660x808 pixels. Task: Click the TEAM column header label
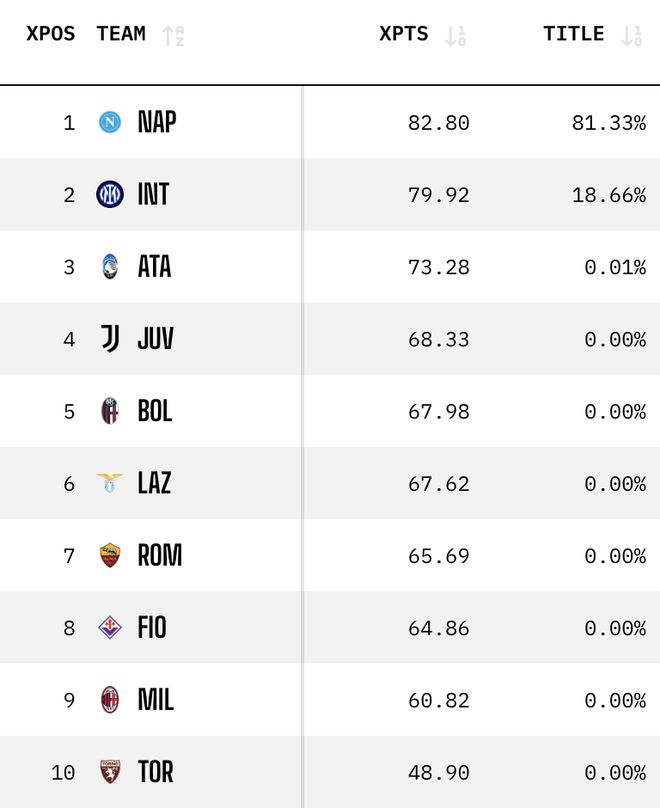(121, 34)
